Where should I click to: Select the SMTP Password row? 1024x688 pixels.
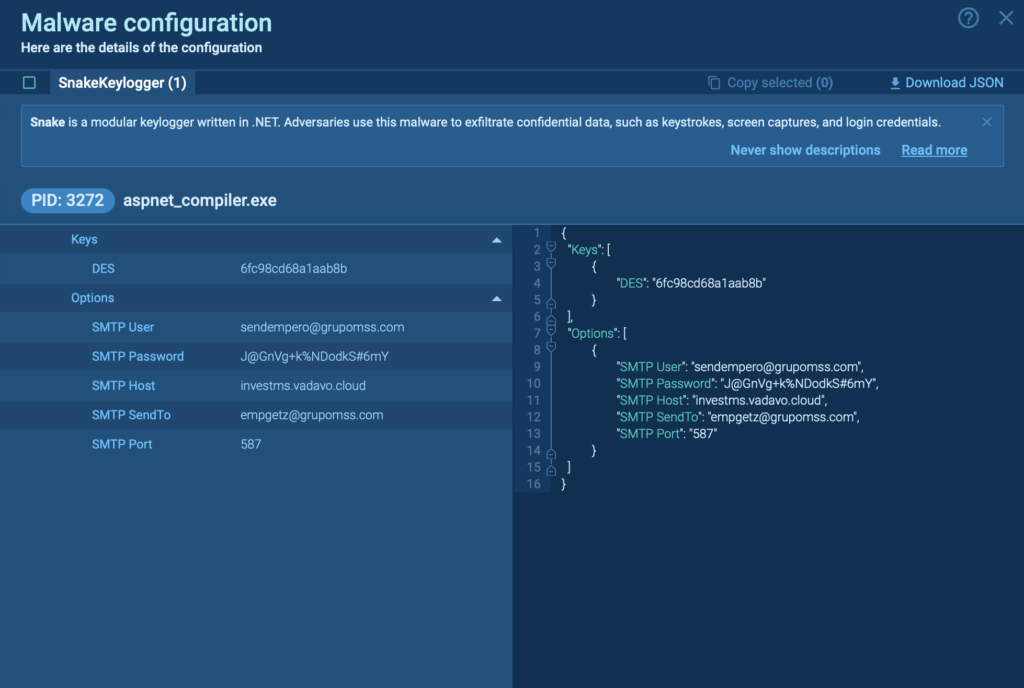click(x=256, y=356)
